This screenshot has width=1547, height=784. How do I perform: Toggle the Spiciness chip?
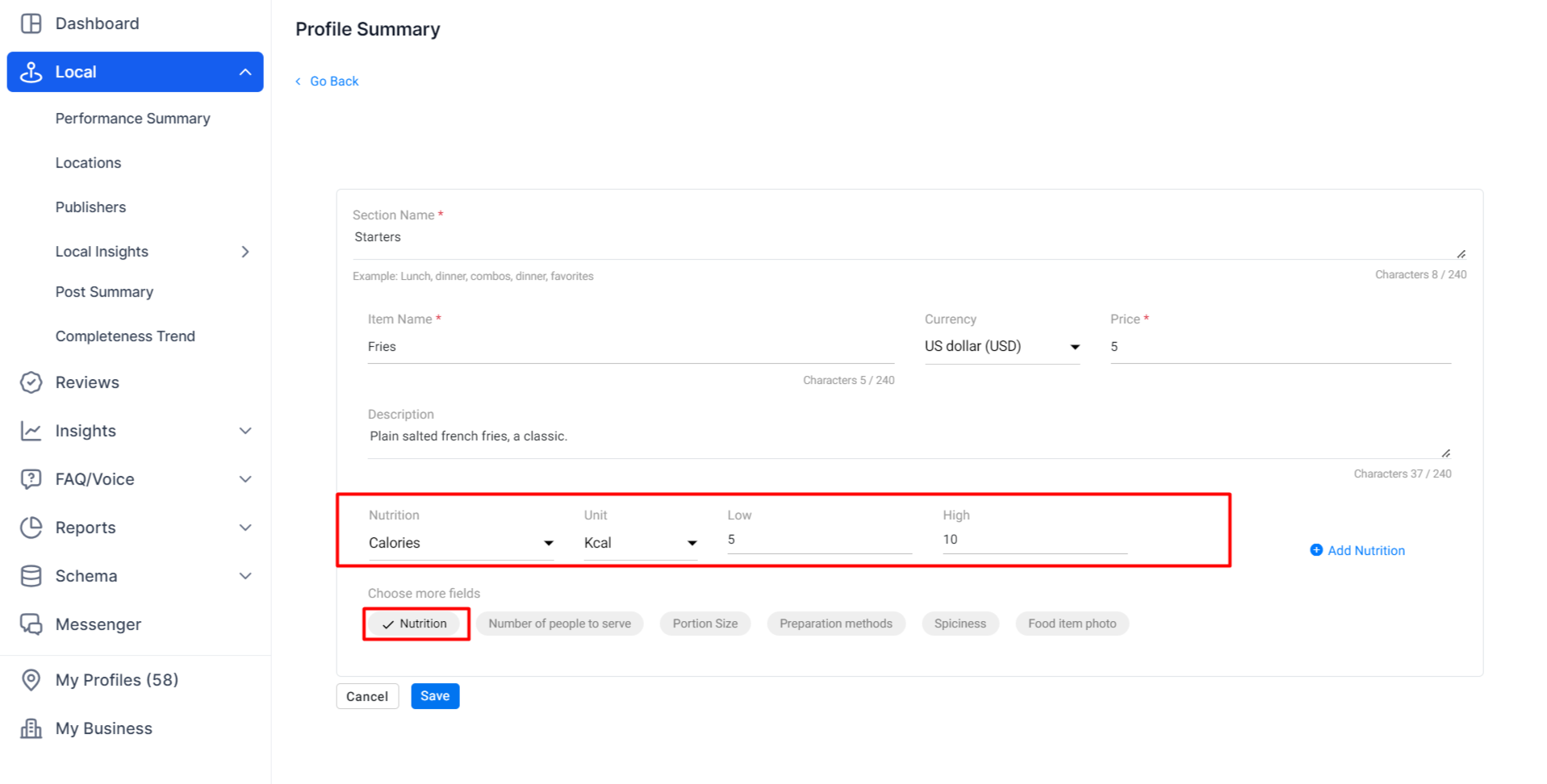click(x=960, y=623)
